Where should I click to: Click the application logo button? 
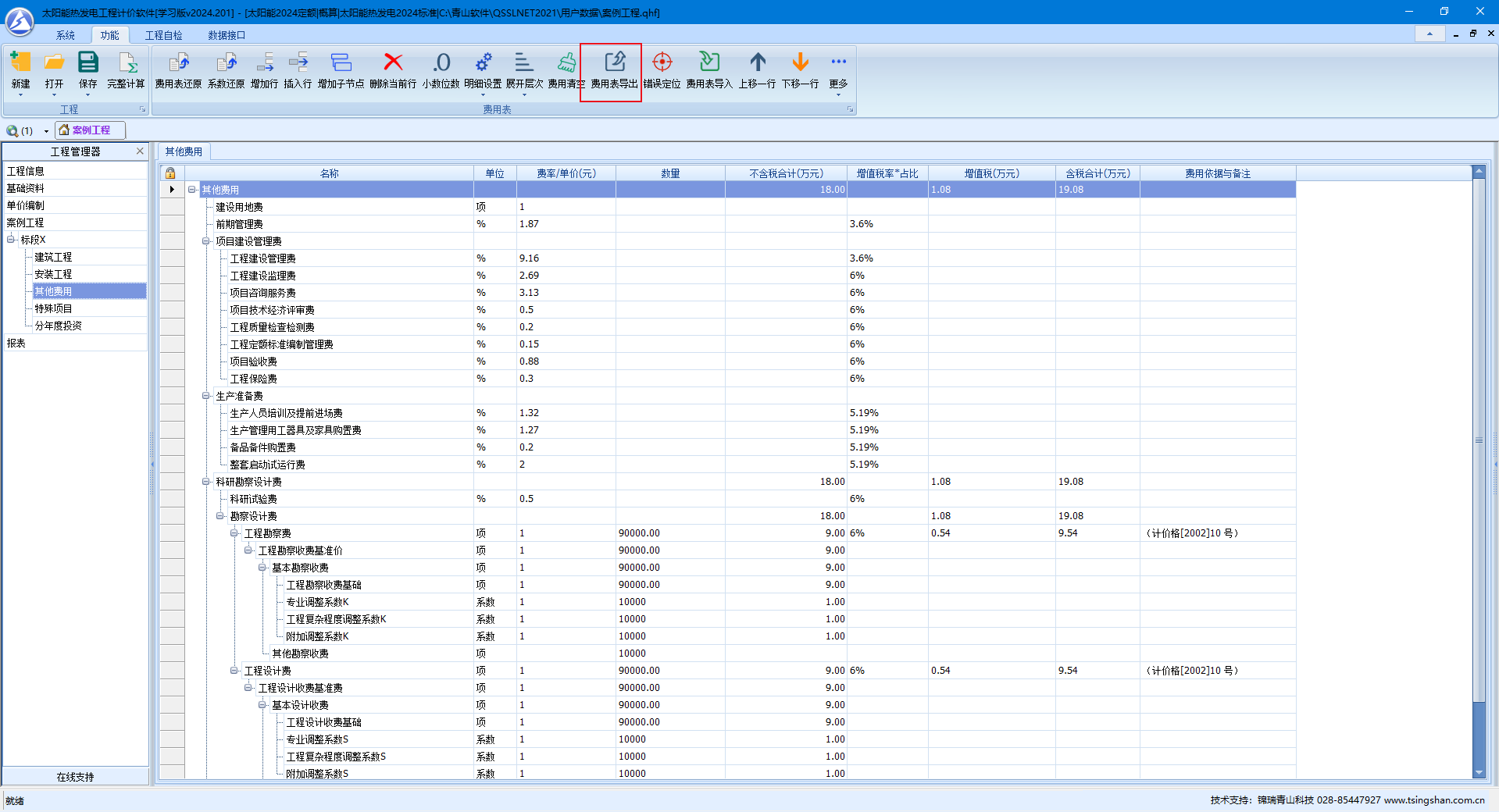(x=20, y=21)
